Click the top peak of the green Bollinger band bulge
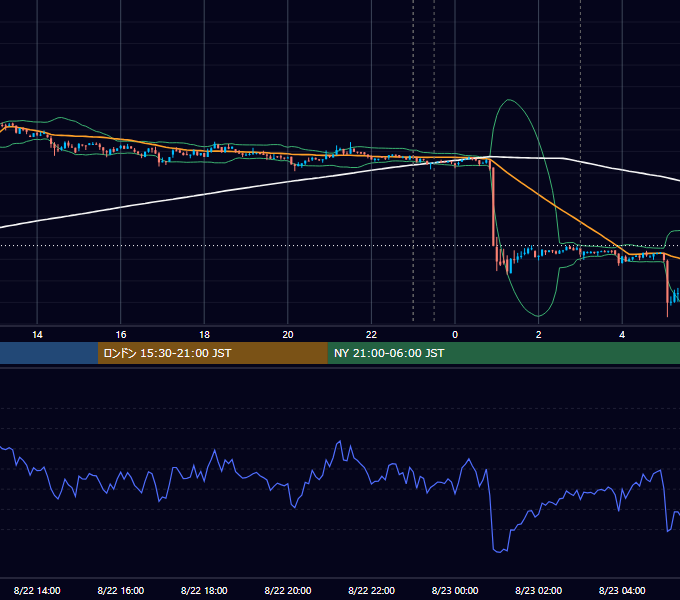680x600 pixels. coord(509,100)
